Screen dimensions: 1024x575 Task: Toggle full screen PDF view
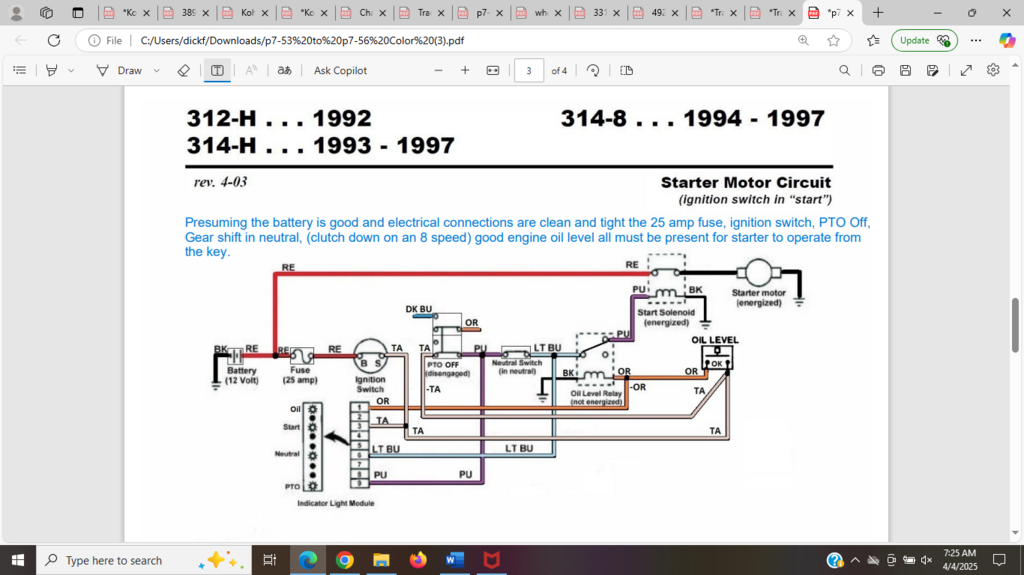click(966, 70)
